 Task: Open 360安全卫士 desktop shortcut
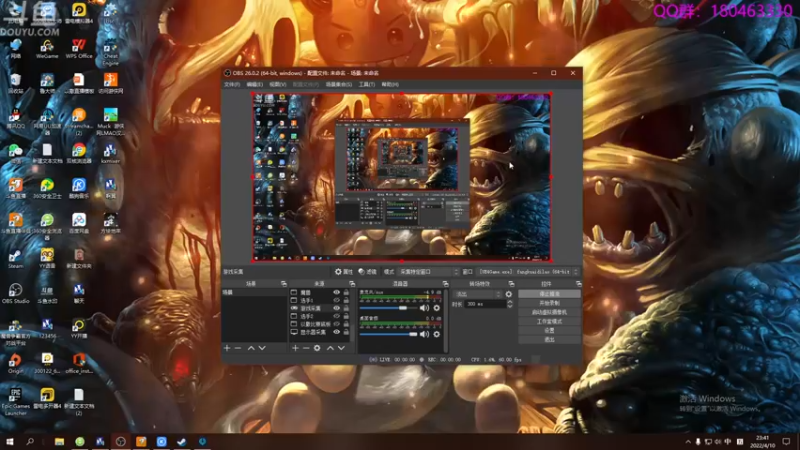(47, 188)
